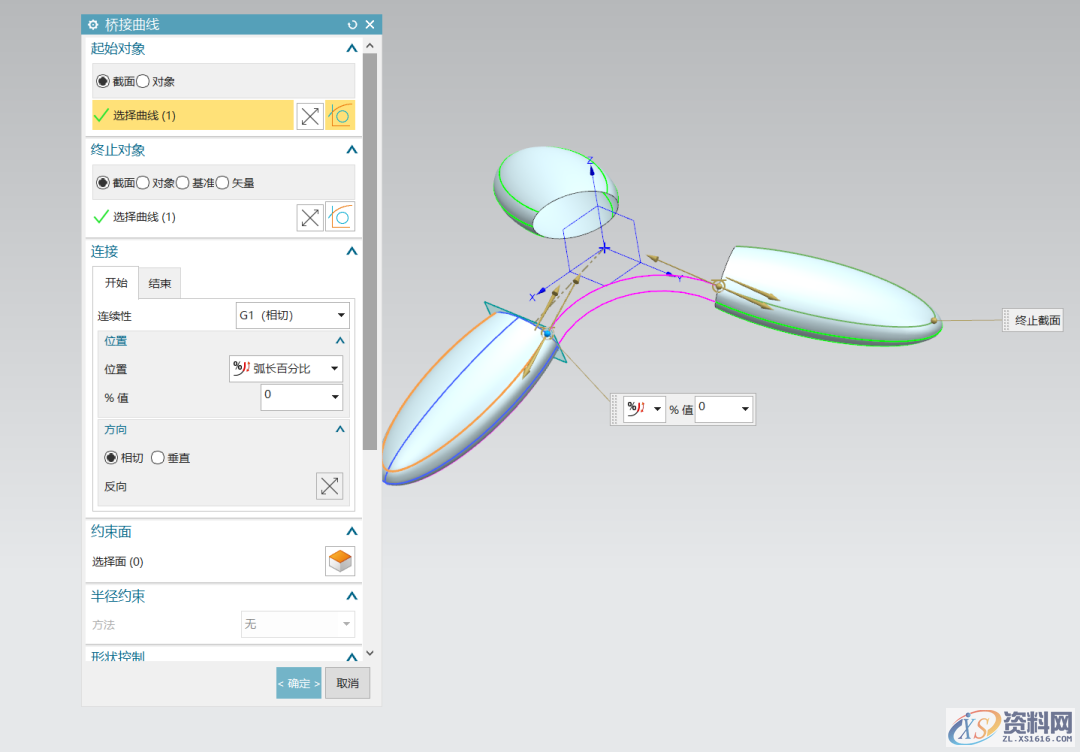Open the 位置 弧长百分比 dropdown
This screenshot has width=1080, height=752.
pos(286,368)
